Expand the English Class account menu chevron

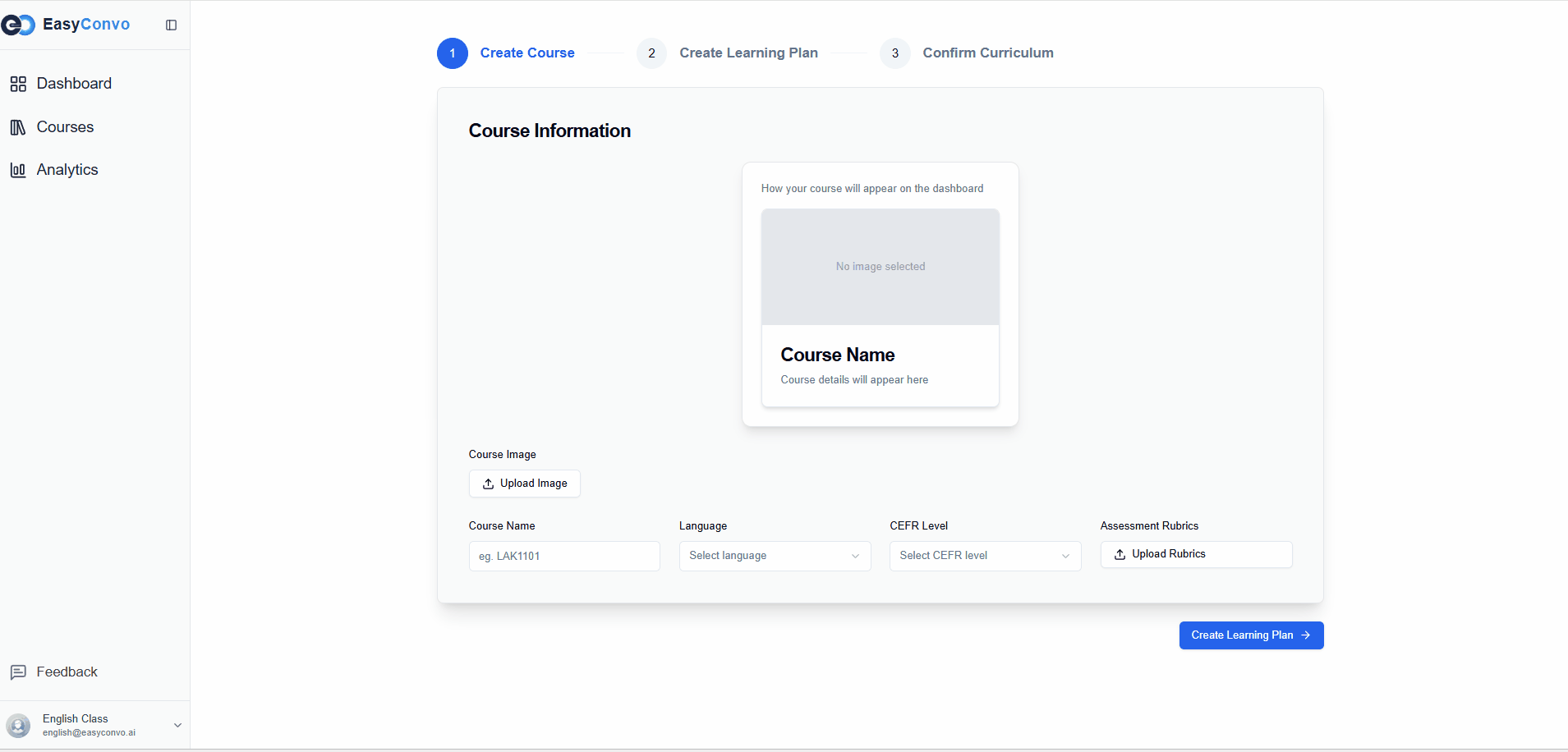(x=177, y=725)
